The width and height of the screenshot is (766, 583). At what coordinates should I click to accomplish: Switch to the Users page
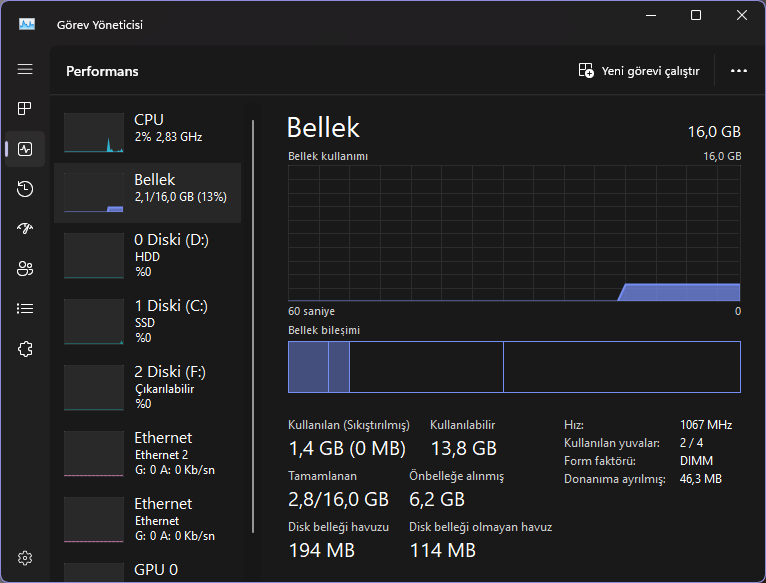[25, 269]
